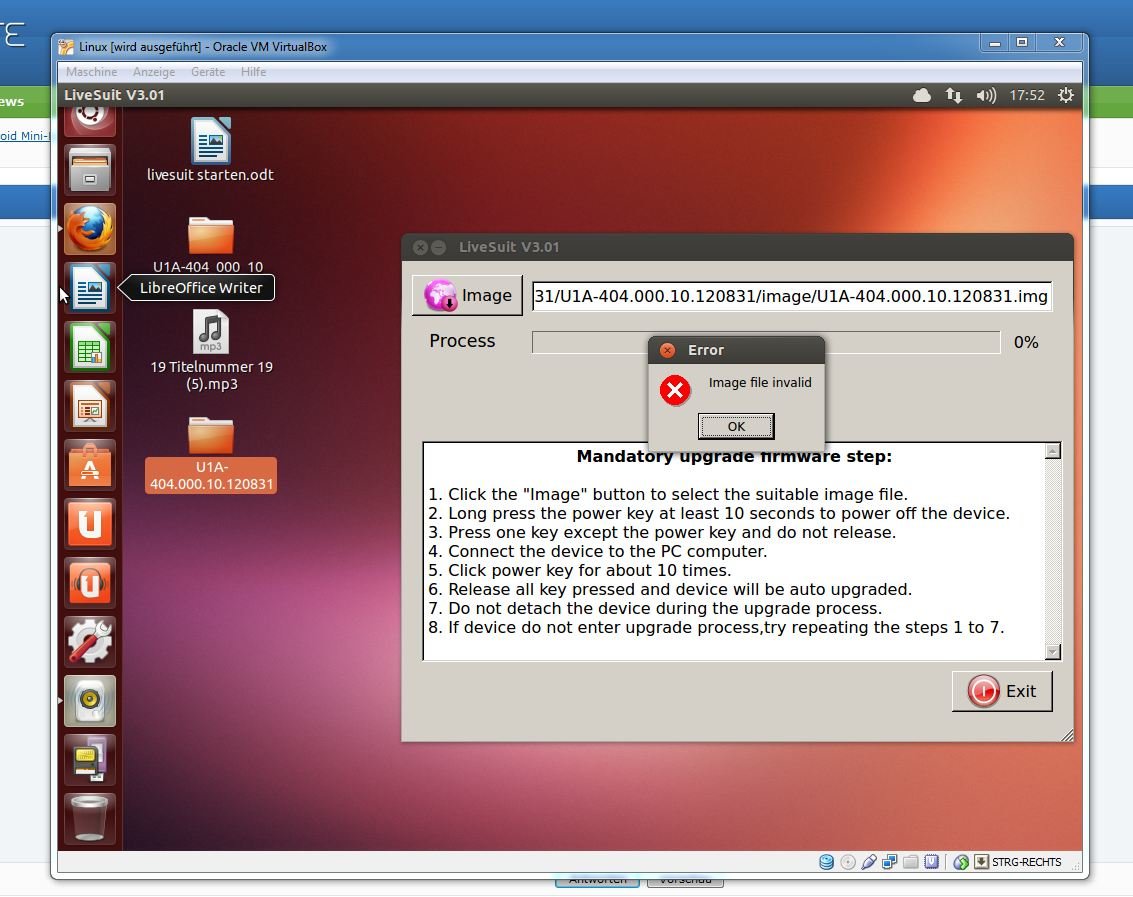Screen dimensions: 1133x897
Task: Open System Settings wrench and gear icon
Action: pos(90,642)
